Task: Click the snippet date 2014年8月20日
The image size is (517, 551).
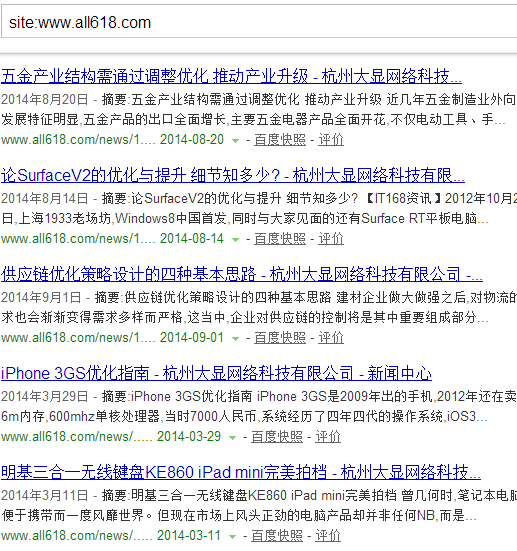Action: coord(44,100)
